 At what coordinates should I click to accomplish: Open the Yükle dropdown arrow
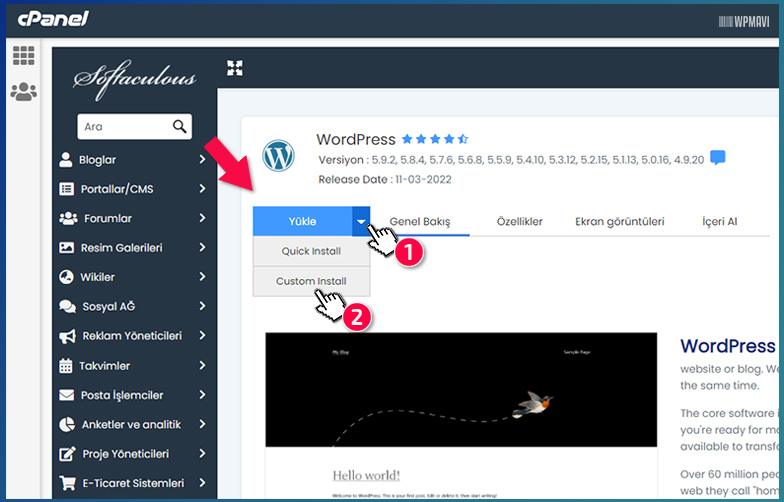pos(361,222)
